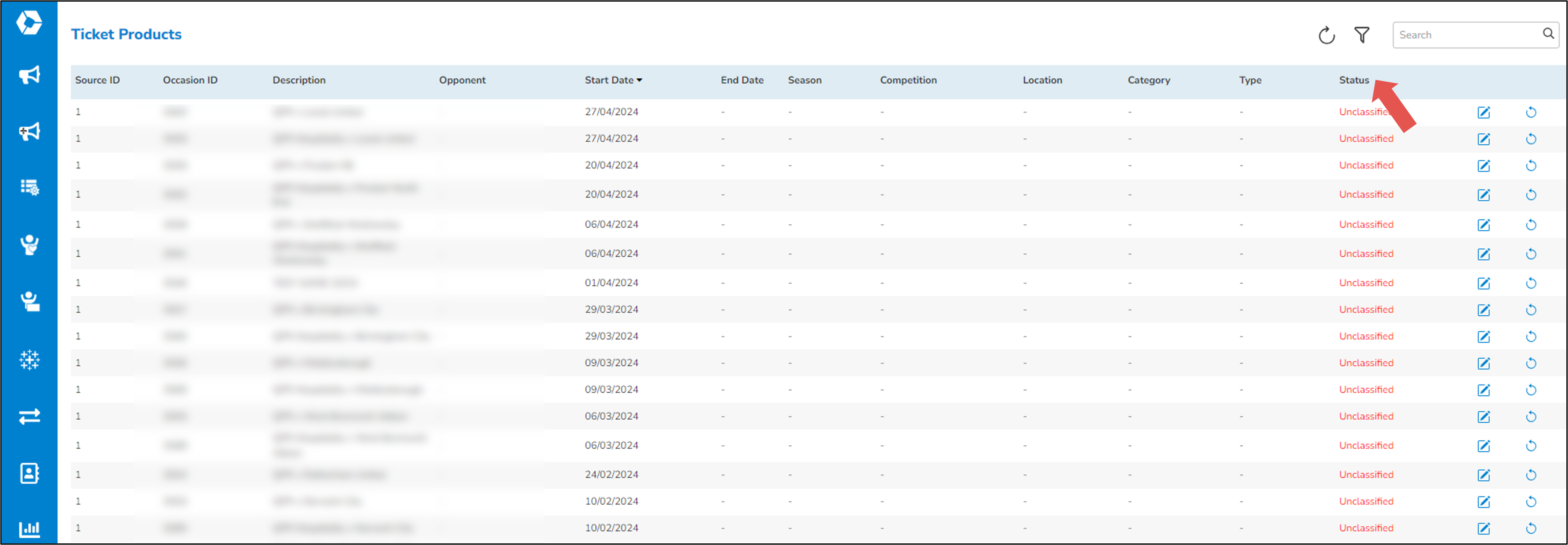Open the megaphone with plus sidebar icon
Image resolution: width=1568 pixels, height=545 pixels.
coord(29,132)
